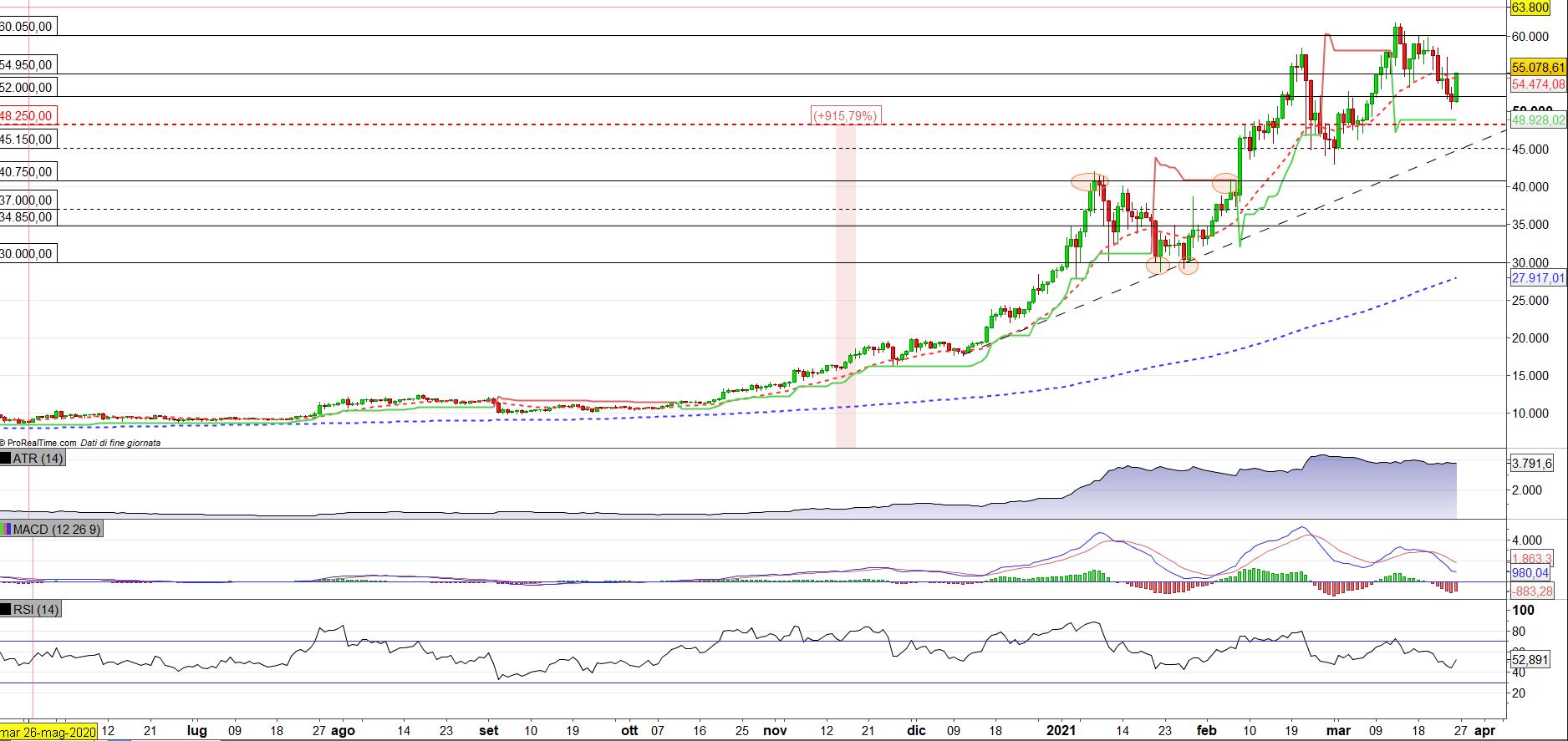
Task: Open the RSI (14) indicator settings label
Action: pos(36,610)
